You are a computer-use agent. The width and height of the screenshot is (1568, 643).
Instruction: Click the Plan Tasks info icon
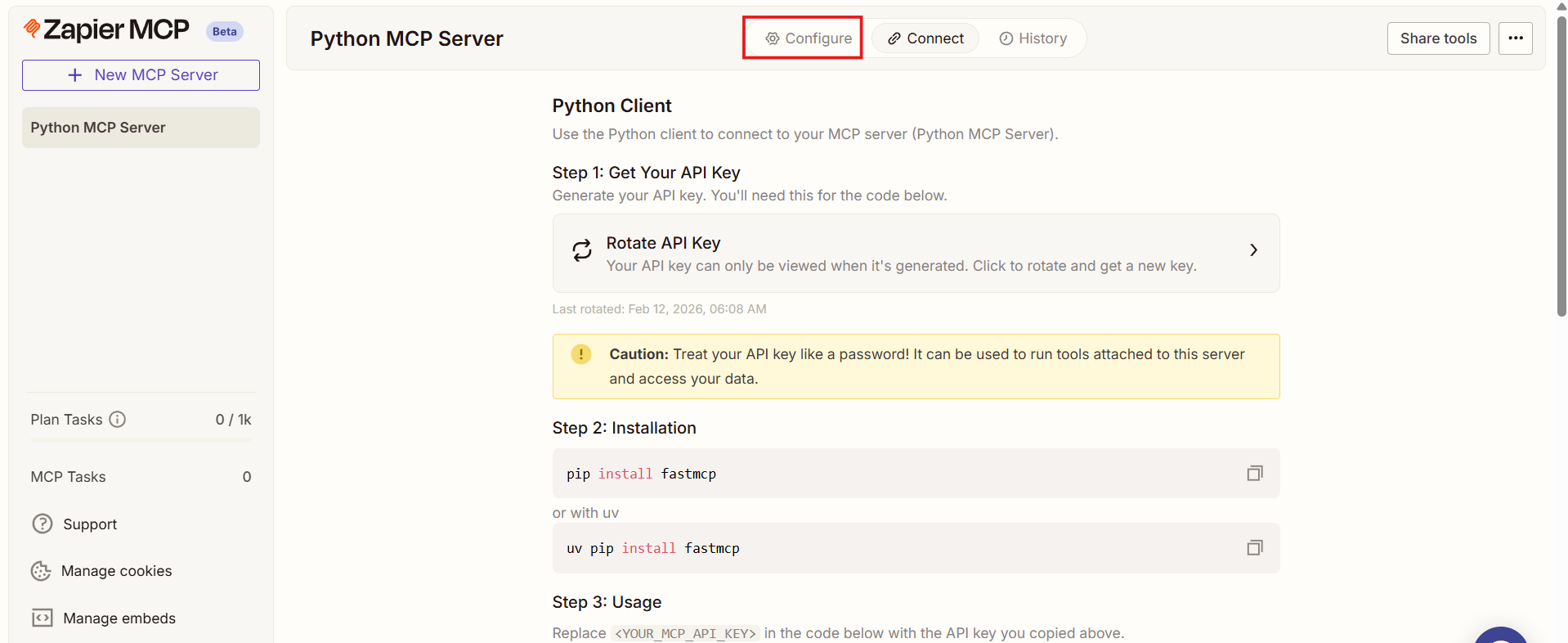pos(118,420)
